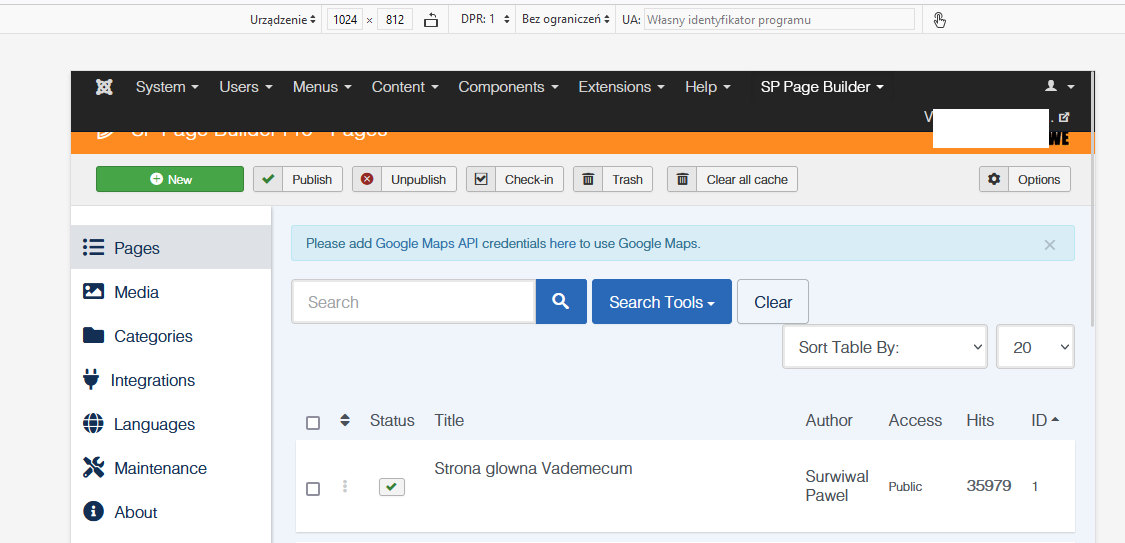Open the Sort Table By dropdown
This screenshot has width=1125, height=543.
click(x=885, y=347)
